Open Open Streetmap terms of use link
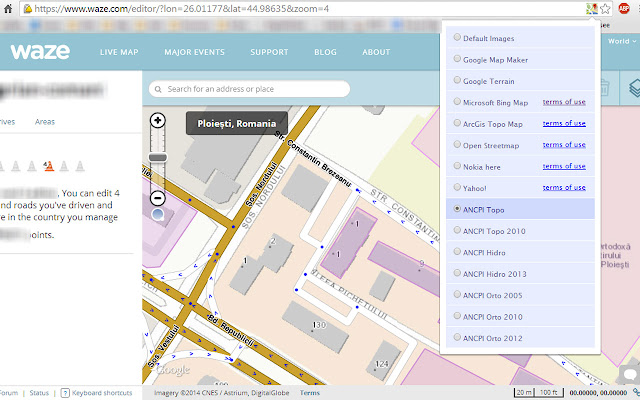Image resolution: width=640 pixels, height=400 pixels. tap(564, 145)
